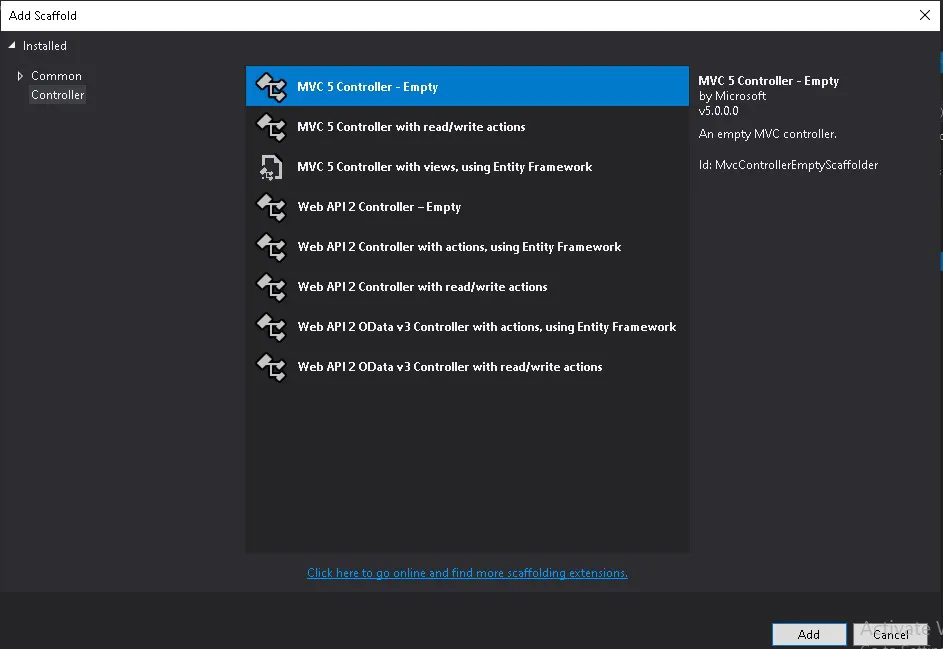Click the details pane title MVC 5 Controller - Empty
The width and height of the screenshot is (943, 649).
point(769,81)
